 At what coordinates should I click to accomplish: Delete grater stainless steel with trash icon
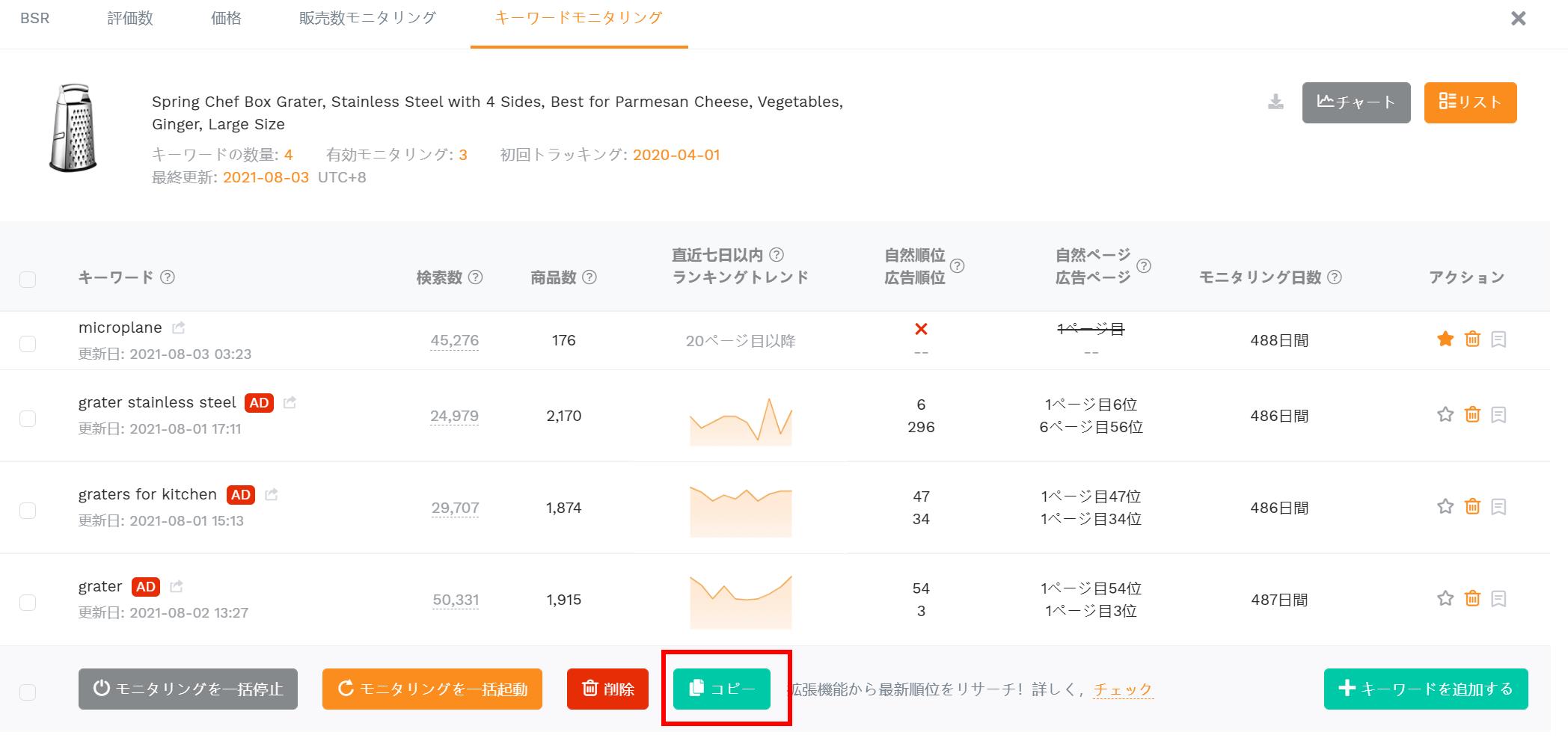(x=1472, y=414)
